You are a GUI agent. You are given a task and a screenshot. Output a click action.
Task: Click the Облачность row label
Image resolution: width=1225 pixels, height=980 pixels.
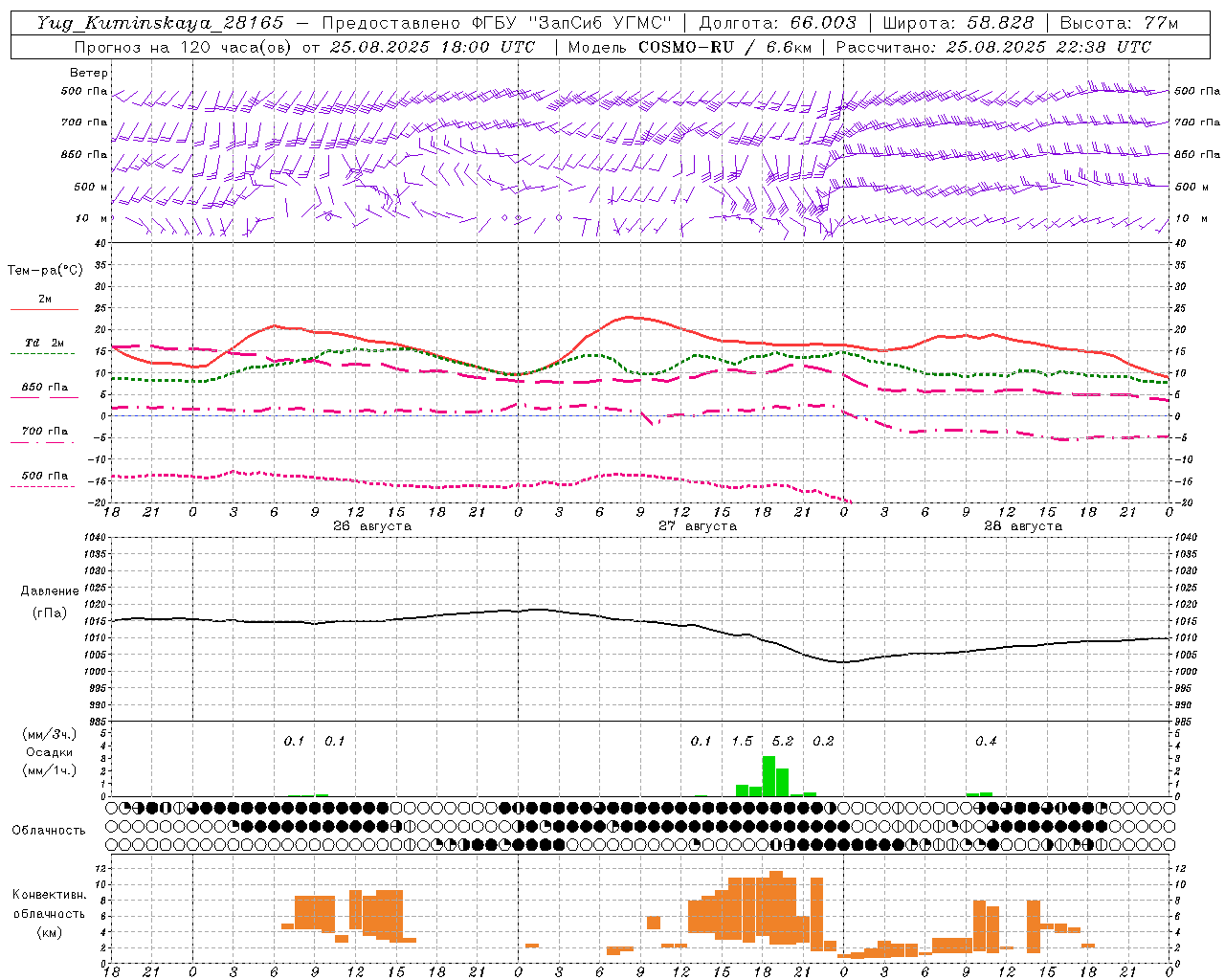pyautogui.click(x=49, y=830)
